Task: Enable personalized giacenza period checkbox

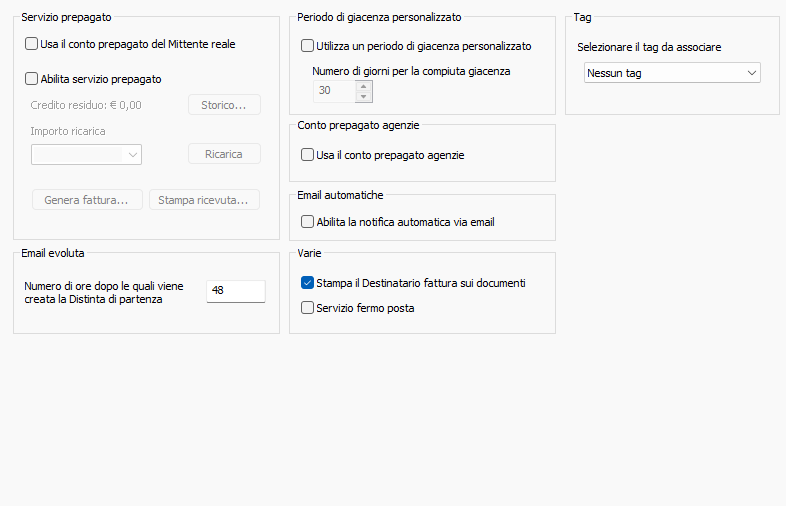Action: tap(308, 46)
